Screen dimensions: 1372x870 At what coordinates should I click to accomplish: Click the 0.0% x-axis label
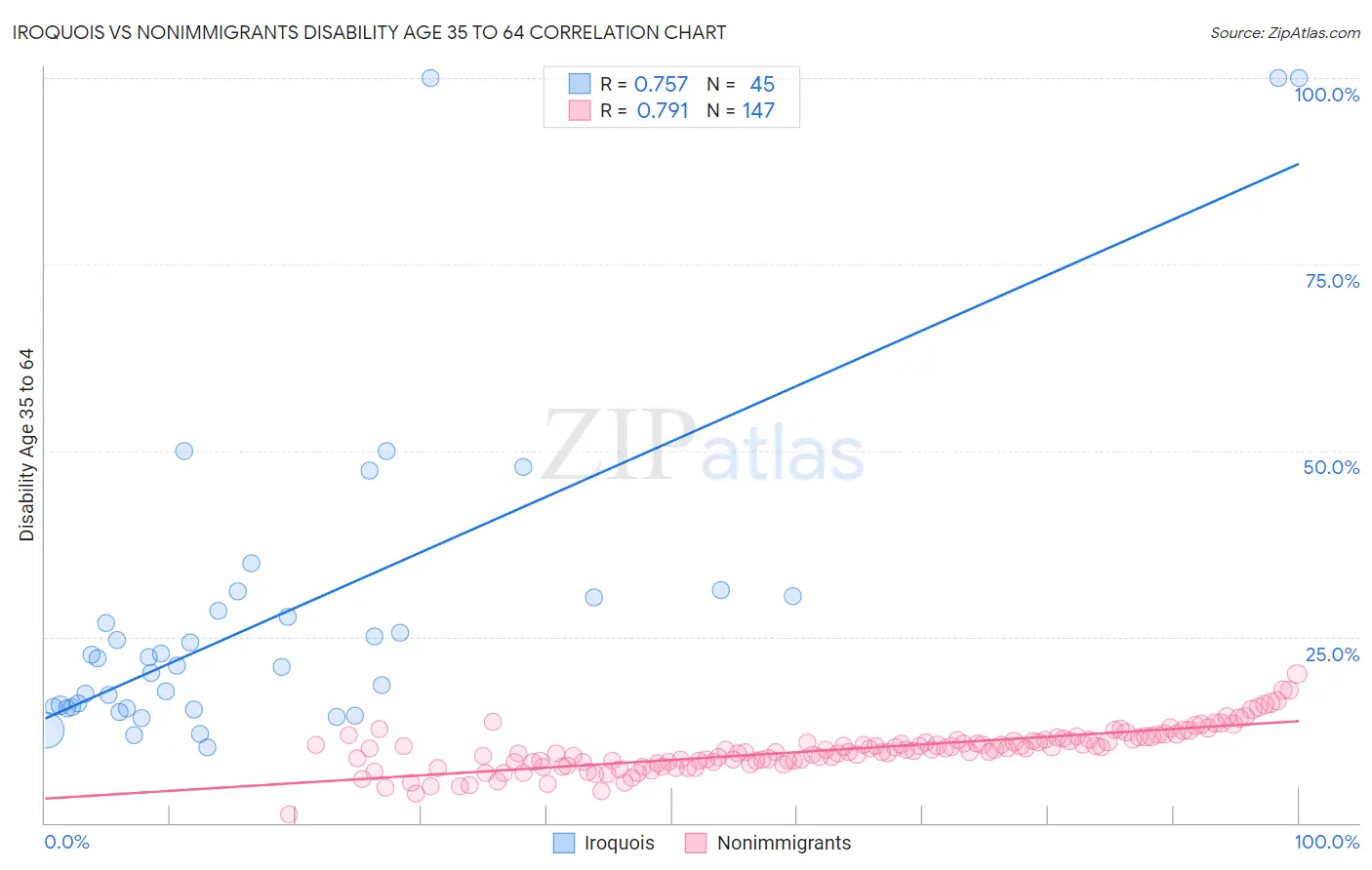[x=66, y=842]
